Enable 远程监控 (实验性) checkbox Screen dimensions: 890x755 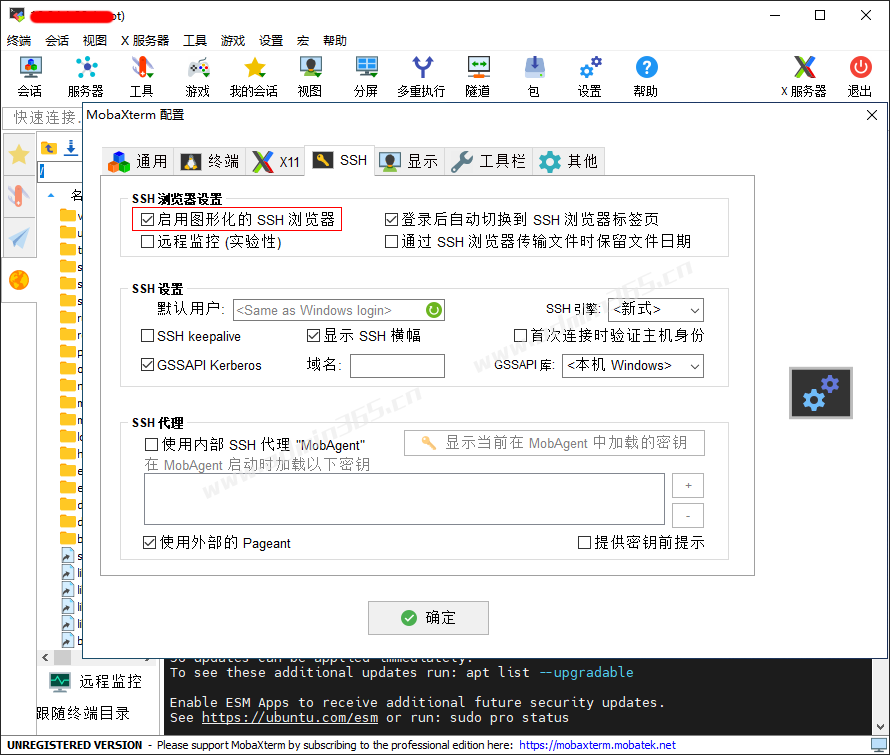tap(148, 242)
